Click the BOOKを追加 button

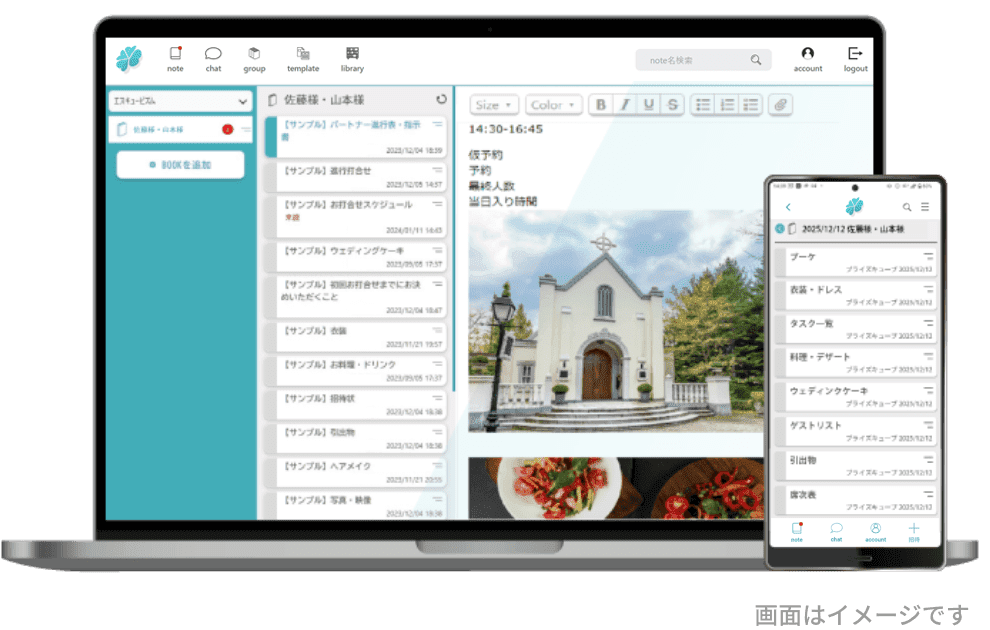(x=180, y=165)
